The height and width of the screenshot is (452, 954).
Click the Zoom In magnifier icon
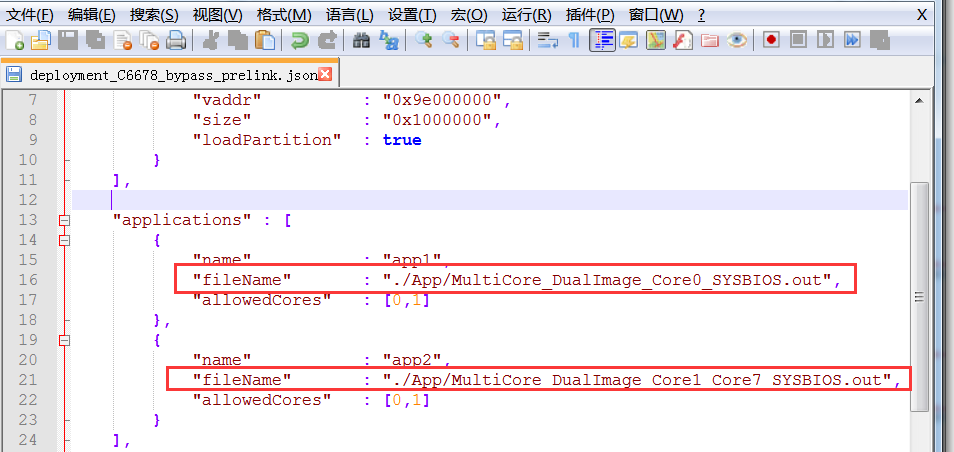[423, 41]
